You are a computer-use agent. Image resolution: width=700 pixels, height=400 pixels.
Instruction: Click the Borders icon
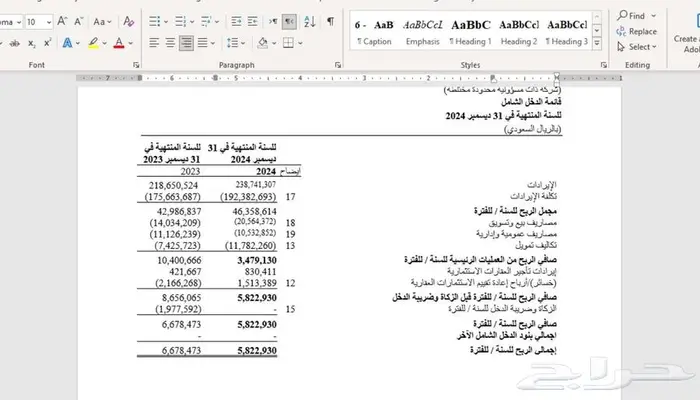click(x=288, y=43)
